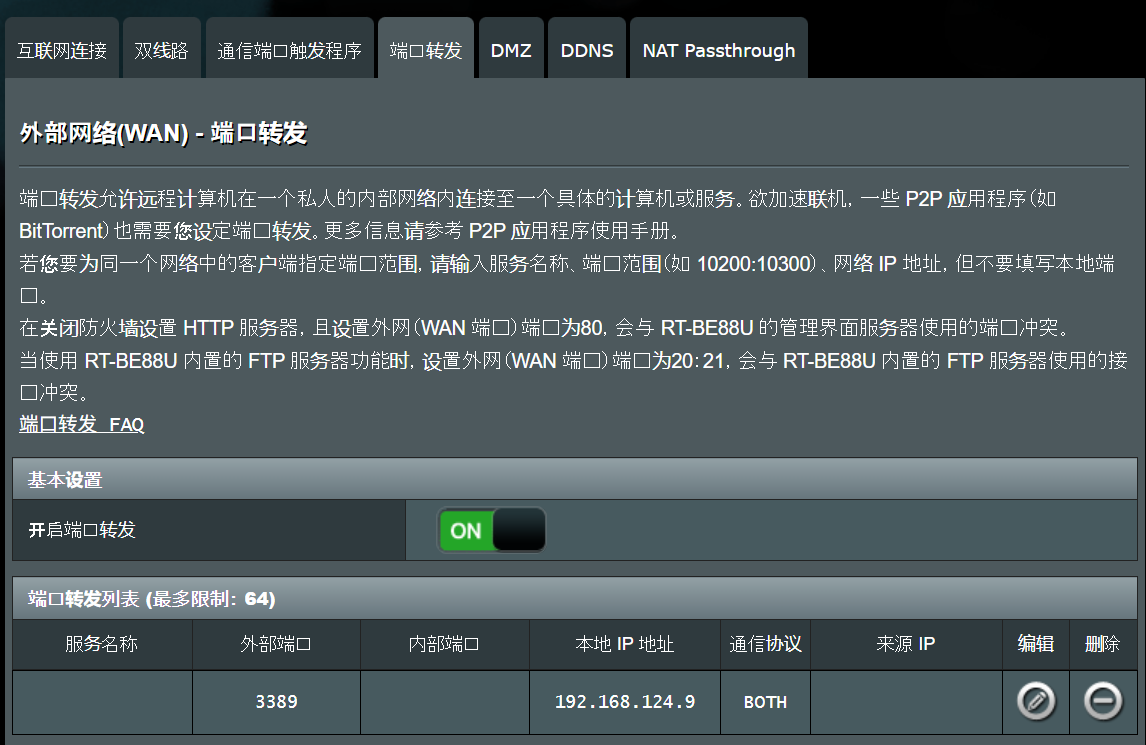Image resolution: width=1146 pixels, height=745 pixels.
Task: Open the 互联网连接 tab
Action: 62,50
